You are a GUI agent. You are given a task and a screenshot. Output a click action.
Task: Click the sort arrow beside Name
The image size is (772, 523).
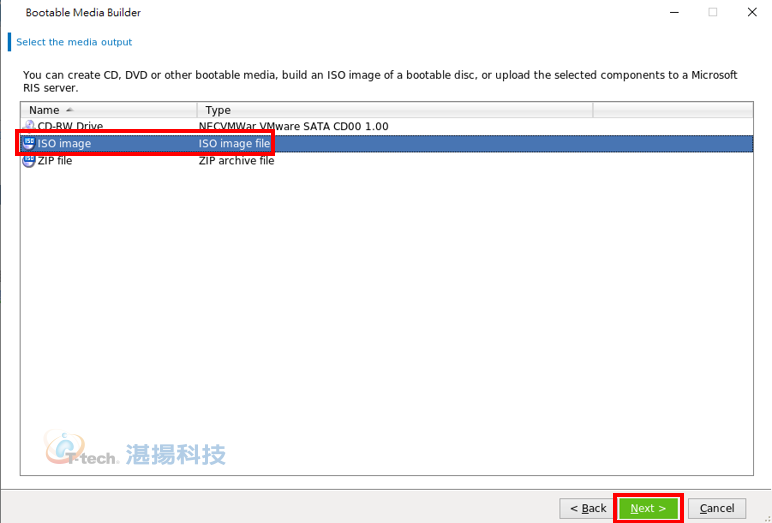click(69, 110)
